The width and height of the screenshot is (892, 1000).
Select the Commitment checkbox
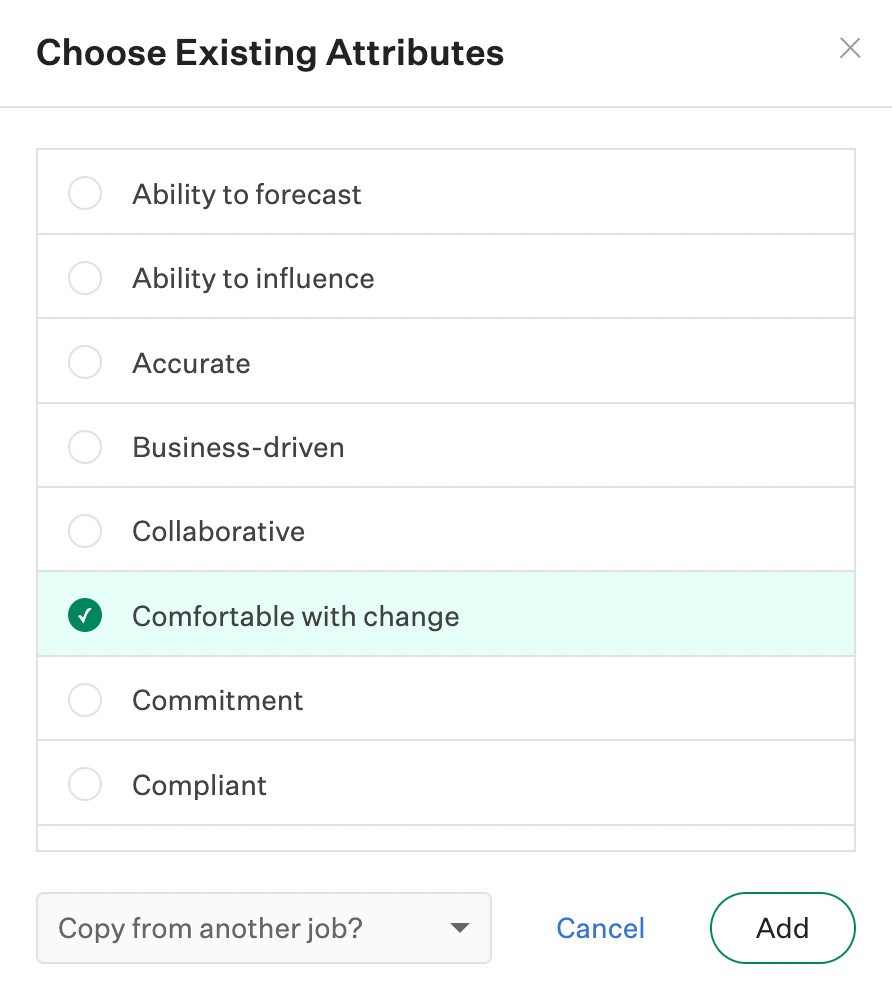pos(85,700)
